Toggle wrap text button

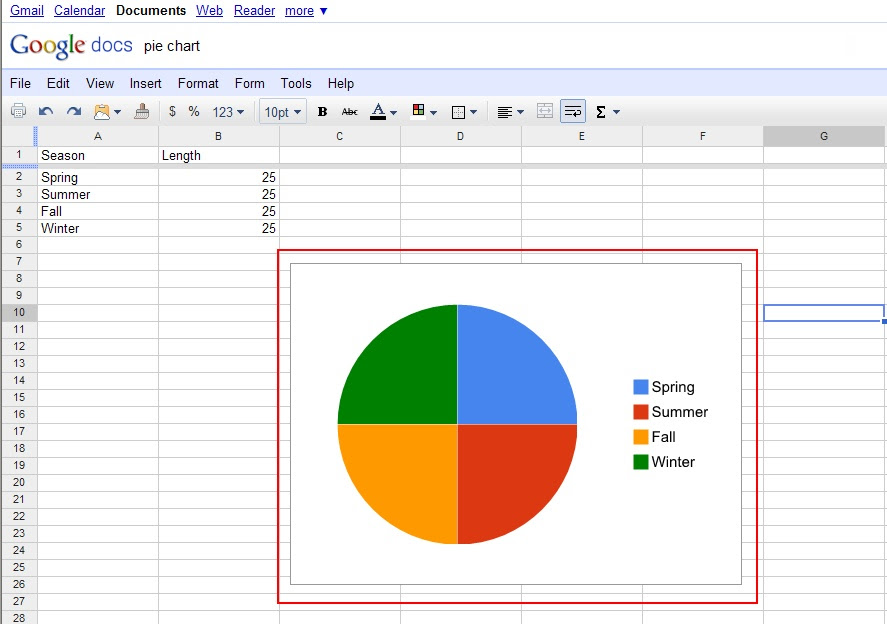pos(573,112)
